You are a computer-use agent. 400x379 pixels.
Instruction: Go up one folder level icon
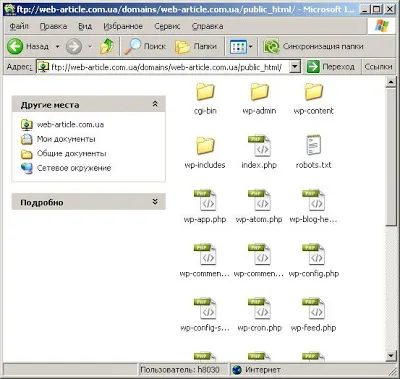click(107, 46)
